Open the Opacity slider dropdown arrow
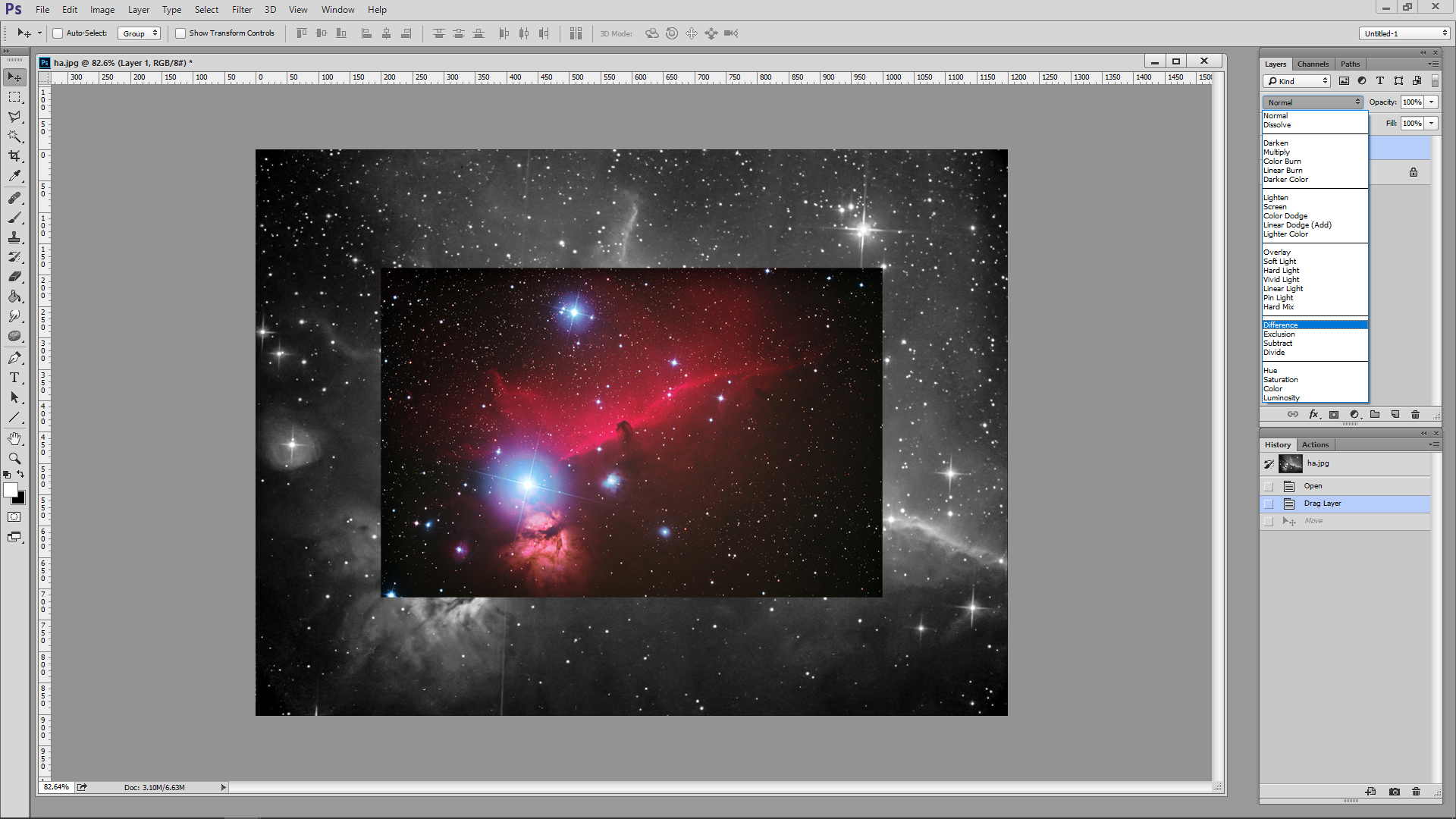Image resolution: width=1456 pixels, height=819 pixels. 1431,102
